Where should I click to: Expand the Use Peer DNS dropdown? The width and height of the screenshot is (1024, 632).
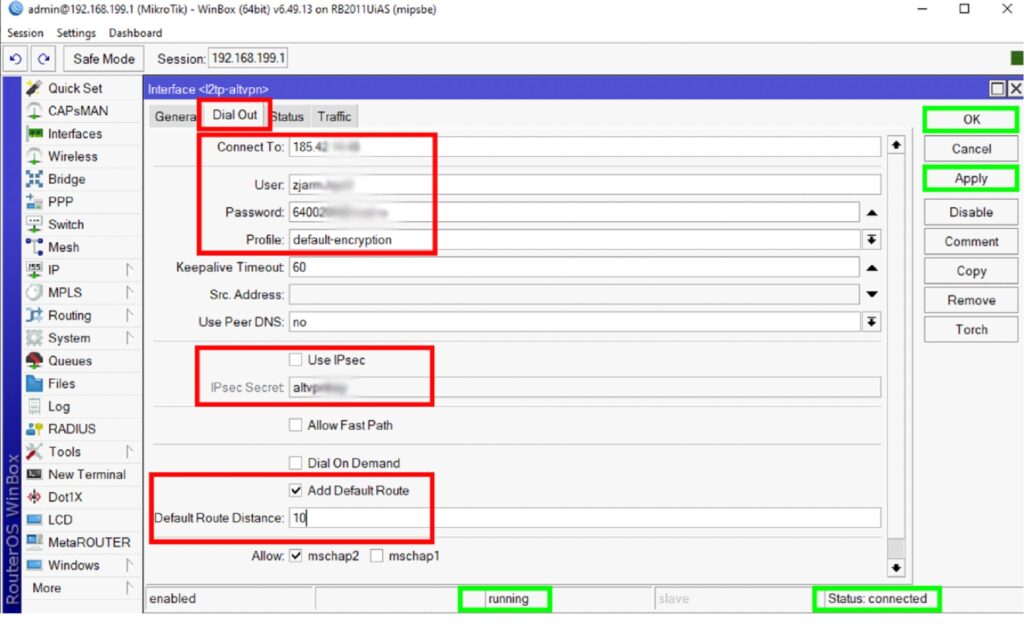(871, 322)
